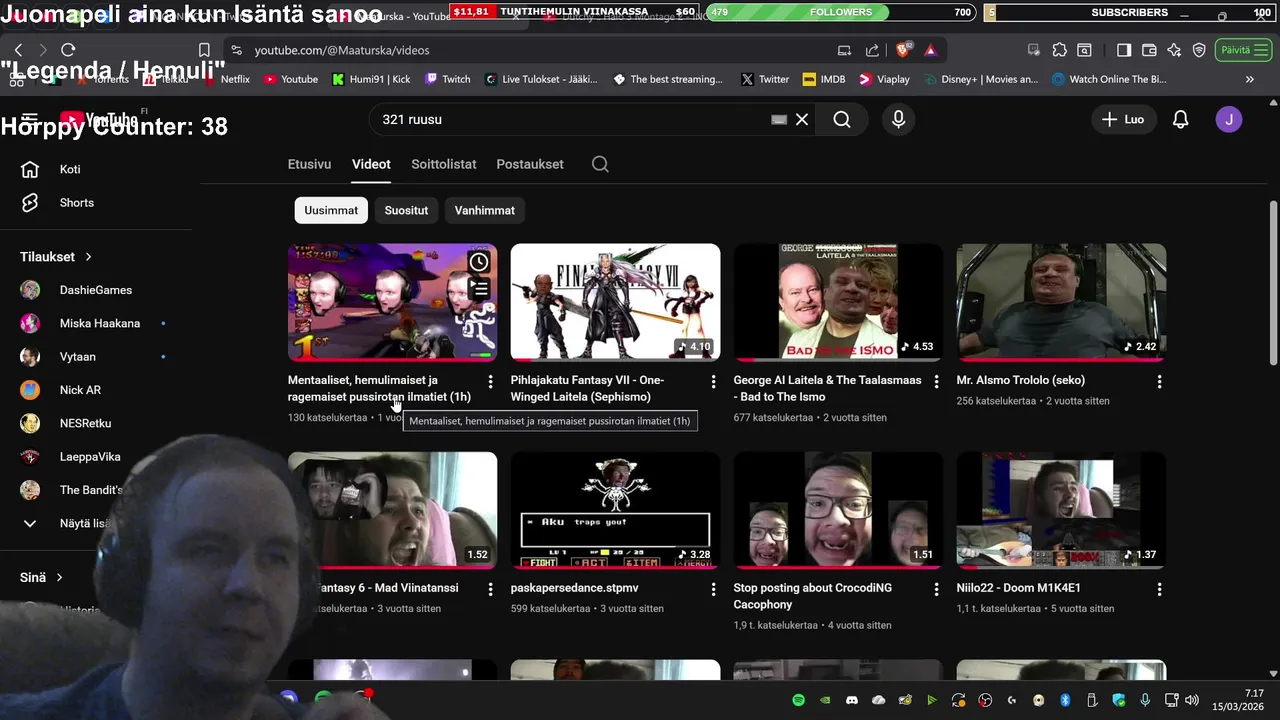Open the IMDB bookmark

pyautogui.click(x=822, y=79)
